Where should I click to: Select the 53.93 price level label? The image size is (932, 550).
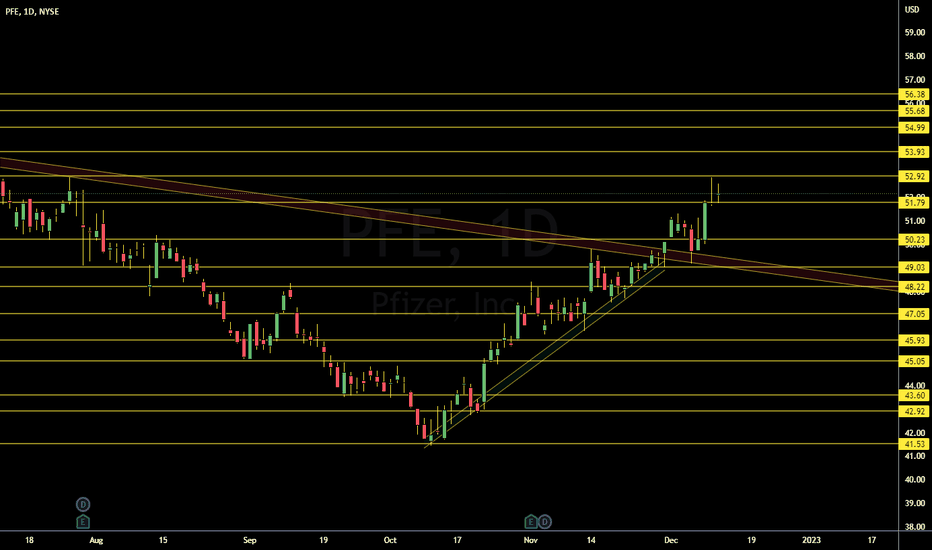pyautogui.click(x=914, y=152)
